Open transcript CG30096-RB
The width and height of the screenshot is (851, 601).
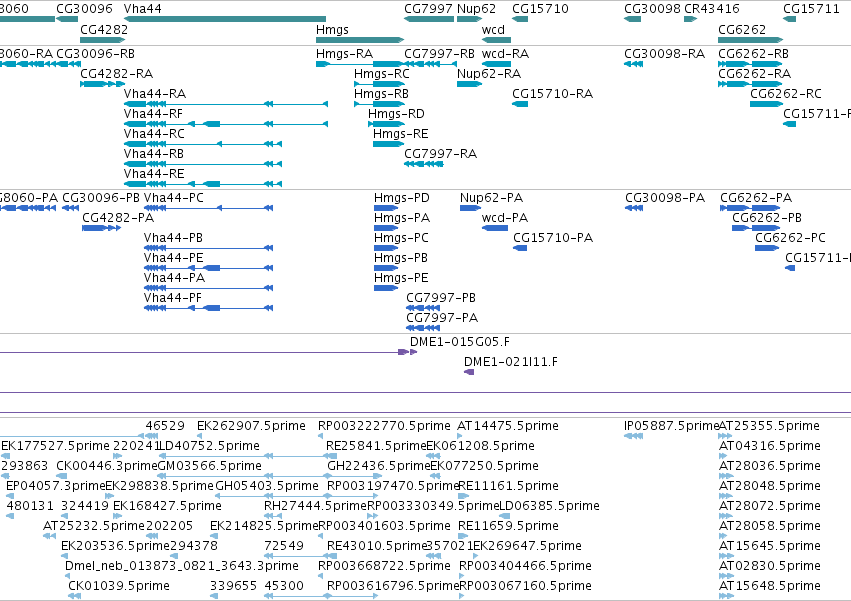96,54
